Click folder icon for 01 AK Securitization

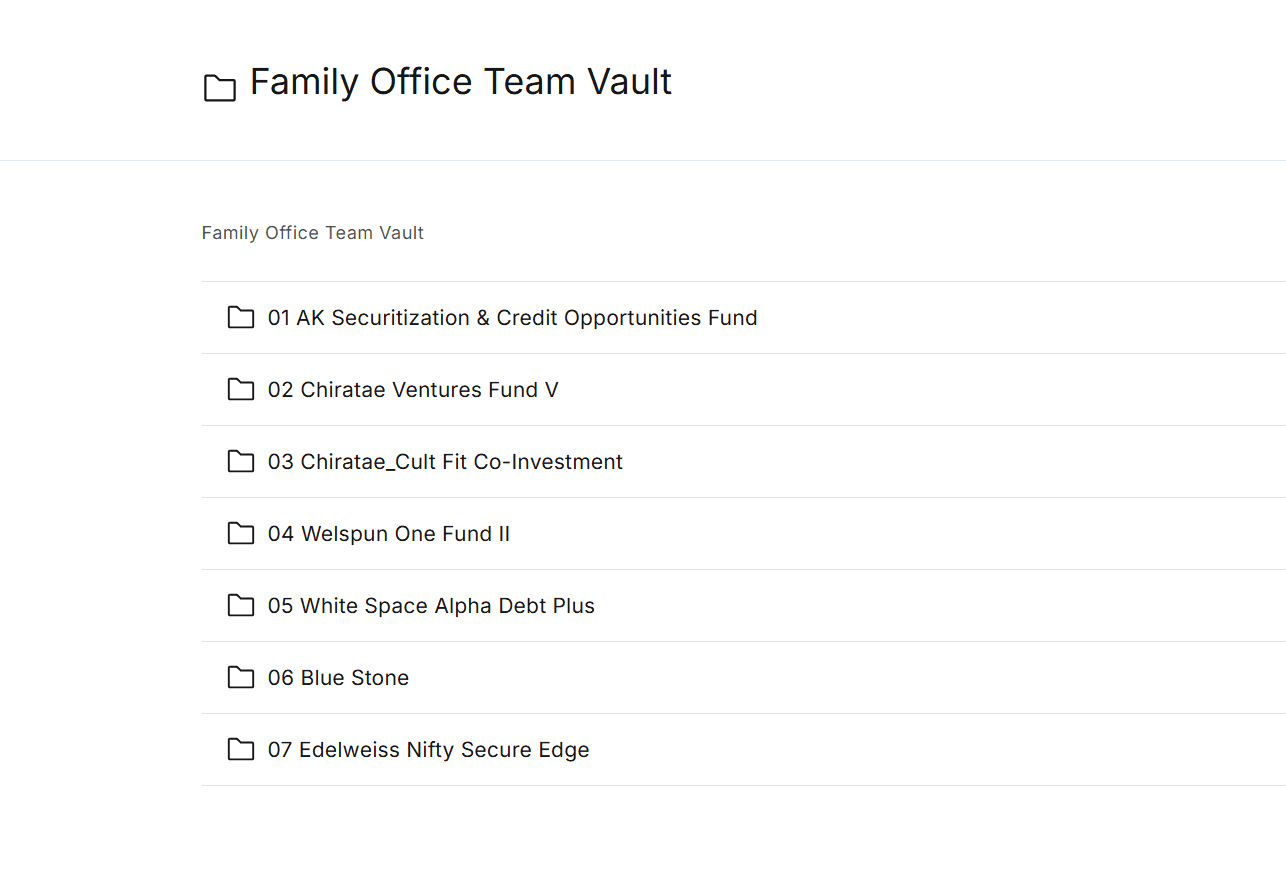(241, 317)
